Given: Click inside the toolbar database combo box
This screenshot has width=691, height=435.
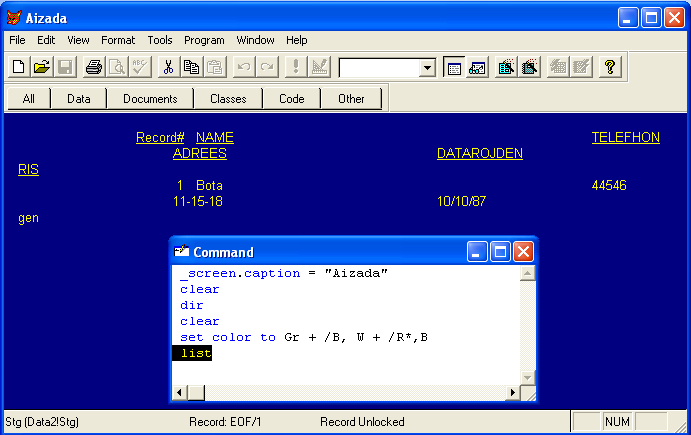Looking at the screenshot, I should [x=379, y=68].
